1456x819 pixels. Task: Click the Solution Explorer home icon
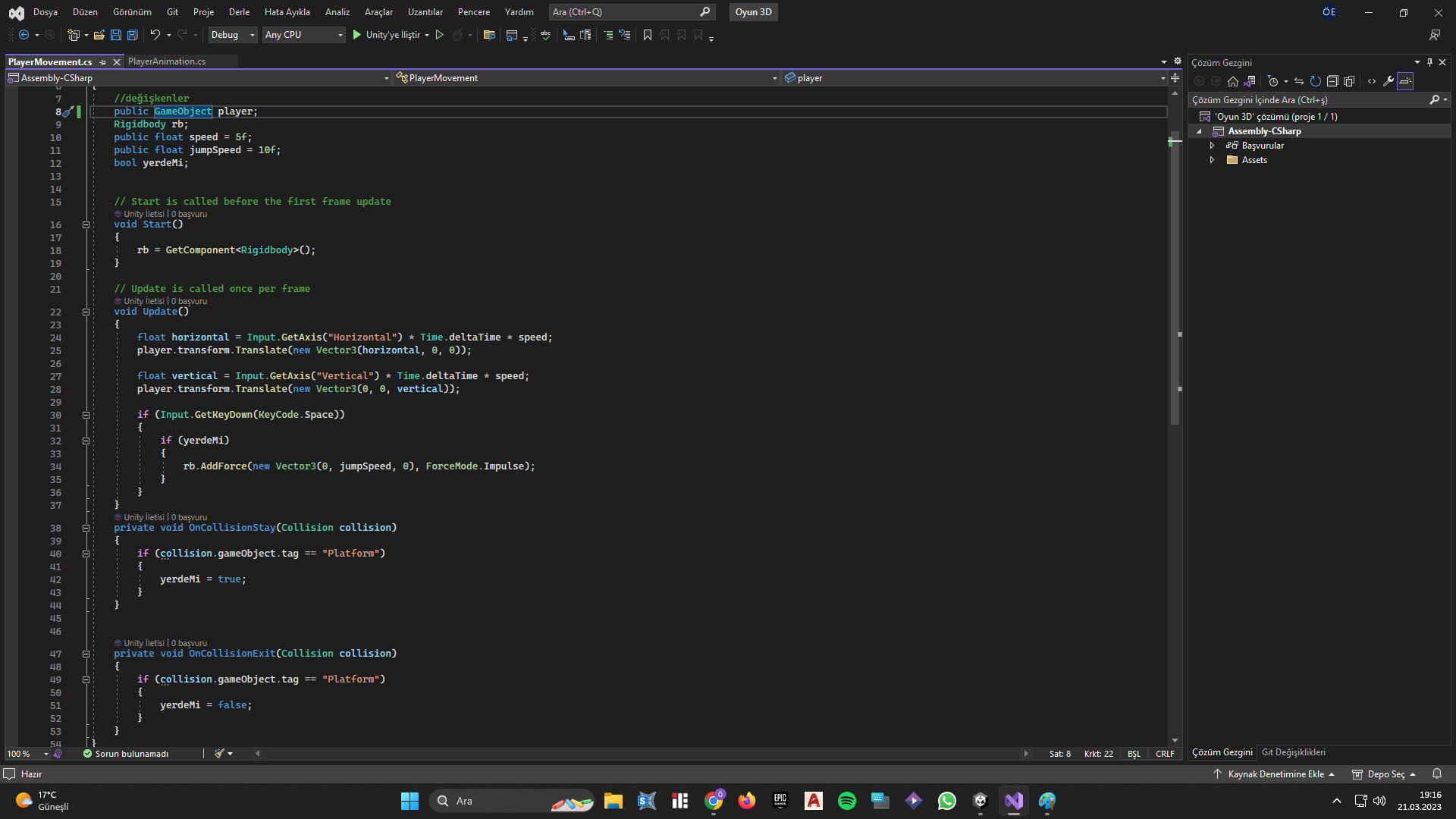(x=1233, y=81)
